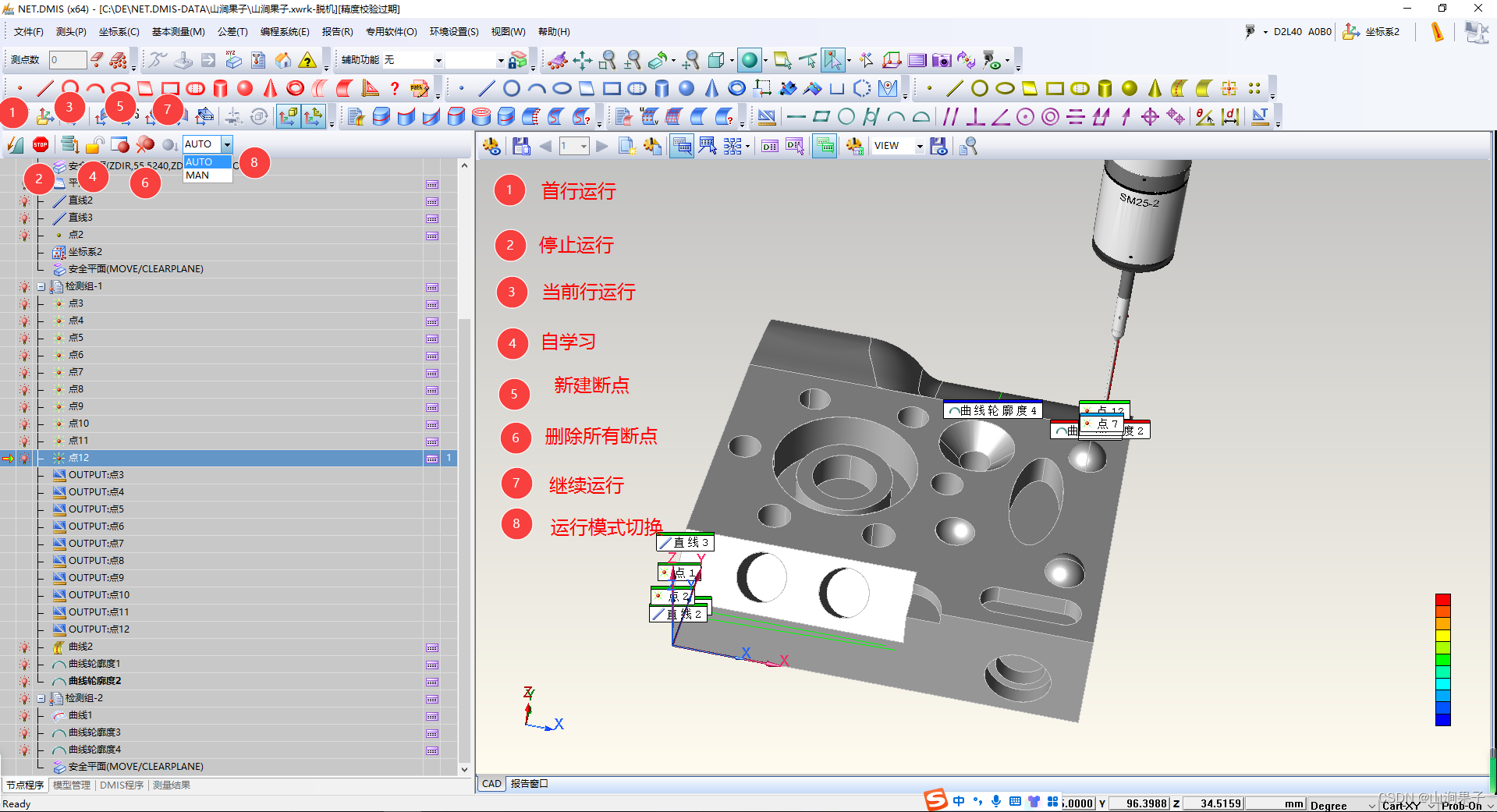Screen dimensions: 1497x812
Task: Click the delete-all-breakpoints red X icon
Action: pyautogui.click(x=145, y=144)
